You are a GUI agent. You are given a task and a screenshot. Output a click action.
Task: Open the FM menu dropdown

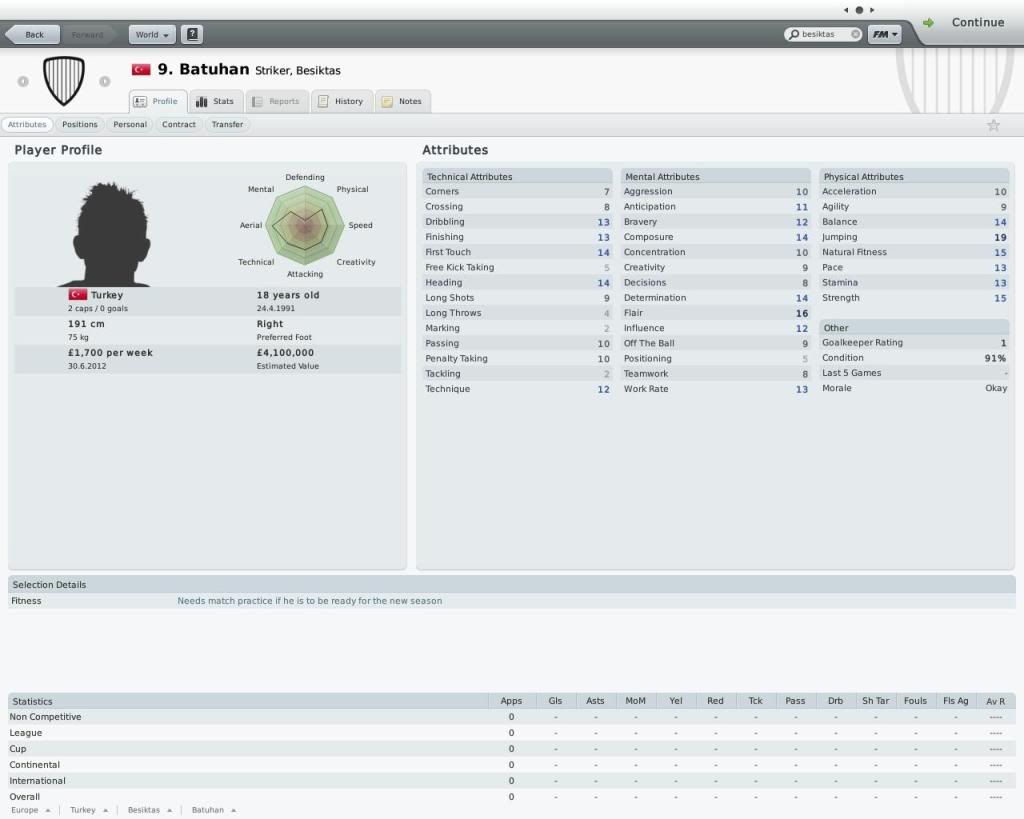pos(884,34)
